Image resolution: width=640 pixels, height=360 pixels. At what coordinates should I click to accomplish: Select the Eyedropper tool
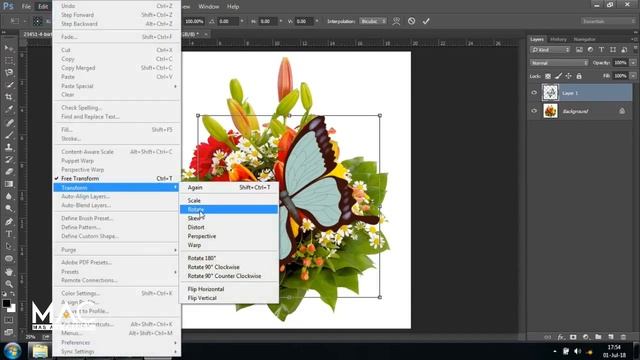pos(9,109)
